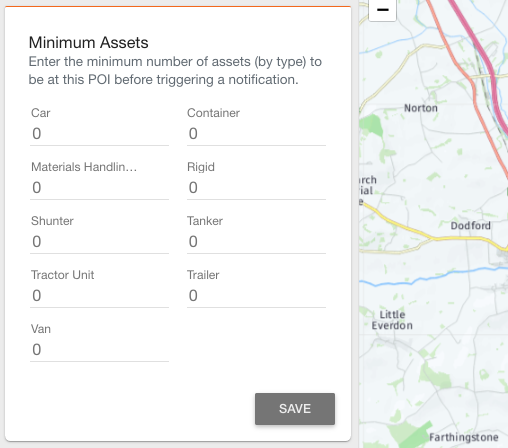Select the Container minimum assets field
This screenshot has width=508, height=448.
click(x=256, y=134)
